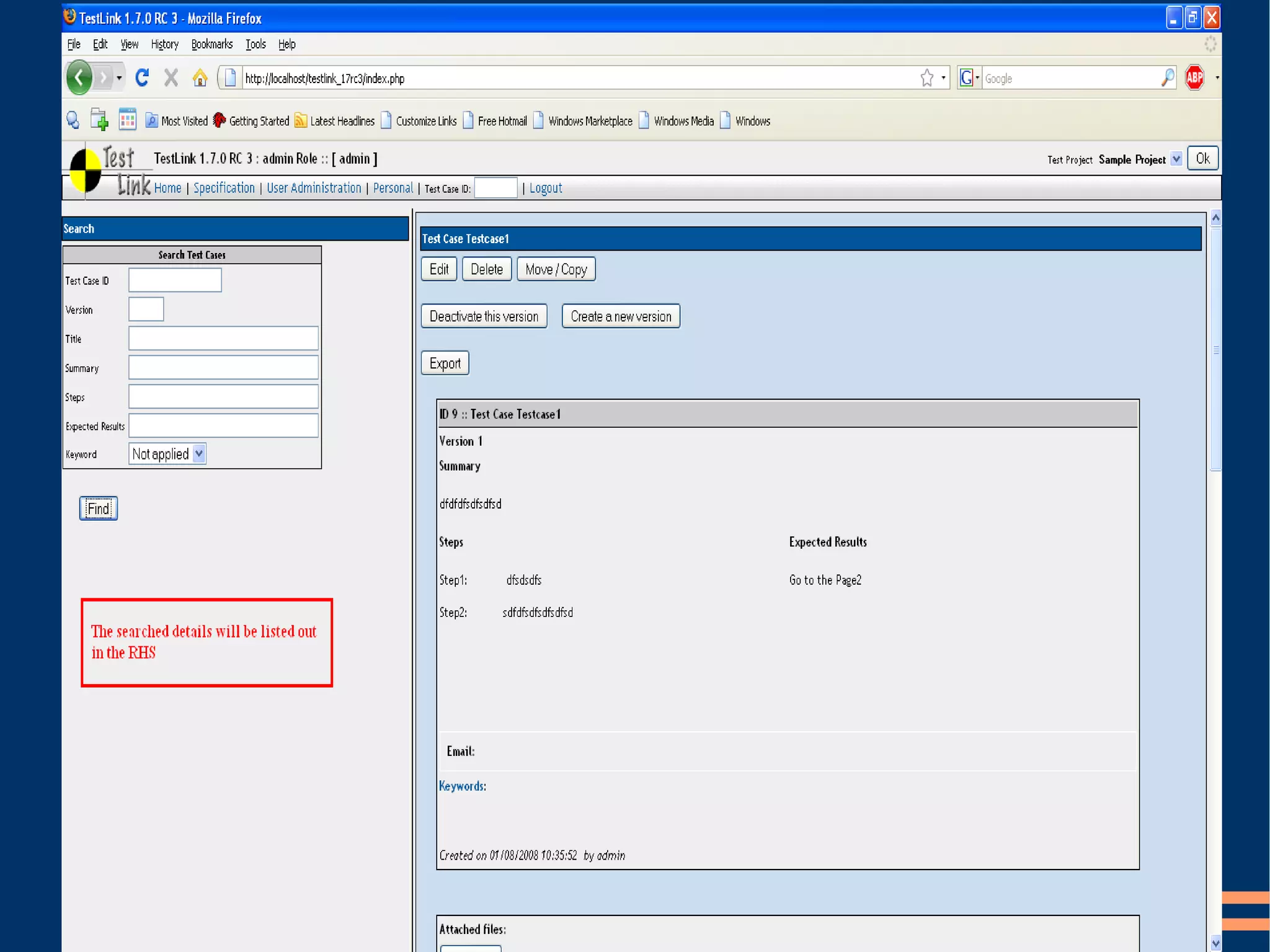The image size is (1270, 952).
Task: Click the Summary input field
Action: (x=223, y=367)
